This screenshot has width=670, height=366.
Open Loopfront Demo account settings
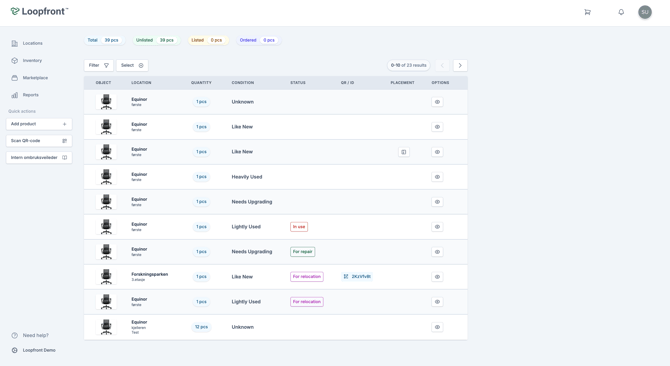(x=34, y=350)
